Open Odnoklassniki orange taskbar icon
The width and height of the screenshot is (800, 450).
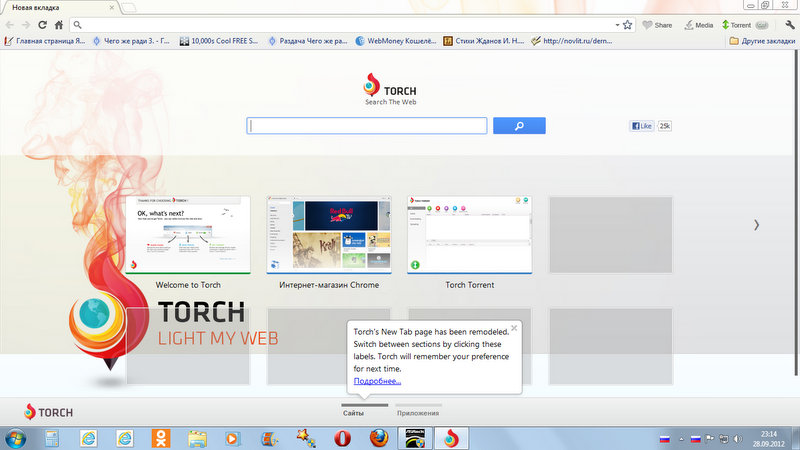[161, 438]
